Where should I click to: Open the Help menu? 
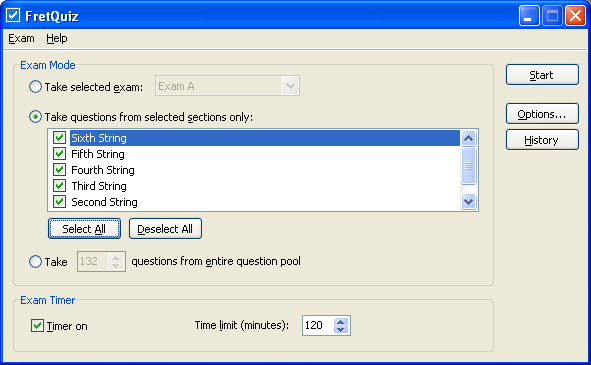pos(57,38)
